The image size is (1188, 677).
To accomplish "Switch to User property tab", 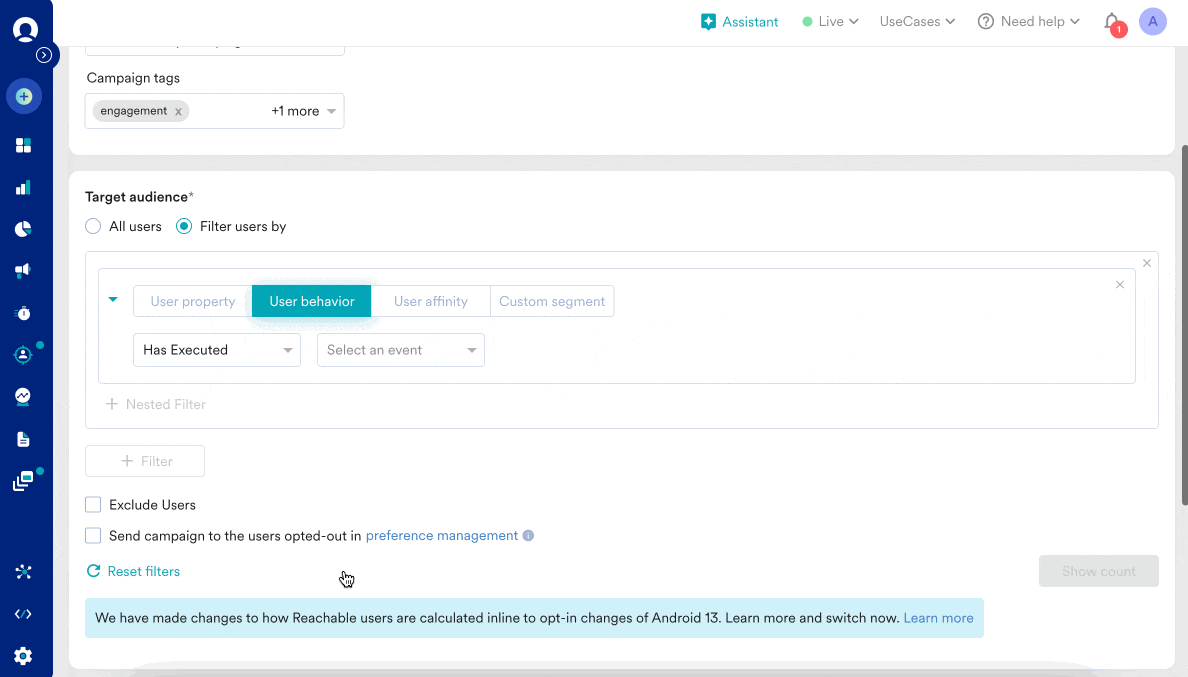I will coord(192,301).
